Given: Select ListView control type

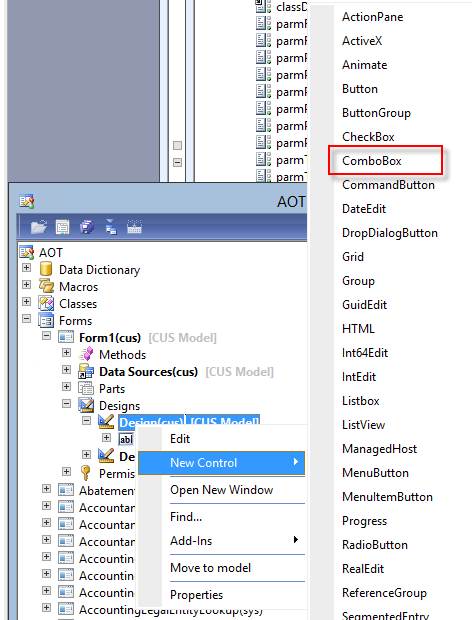Looking at the screenshot, I should coord(363,425).
